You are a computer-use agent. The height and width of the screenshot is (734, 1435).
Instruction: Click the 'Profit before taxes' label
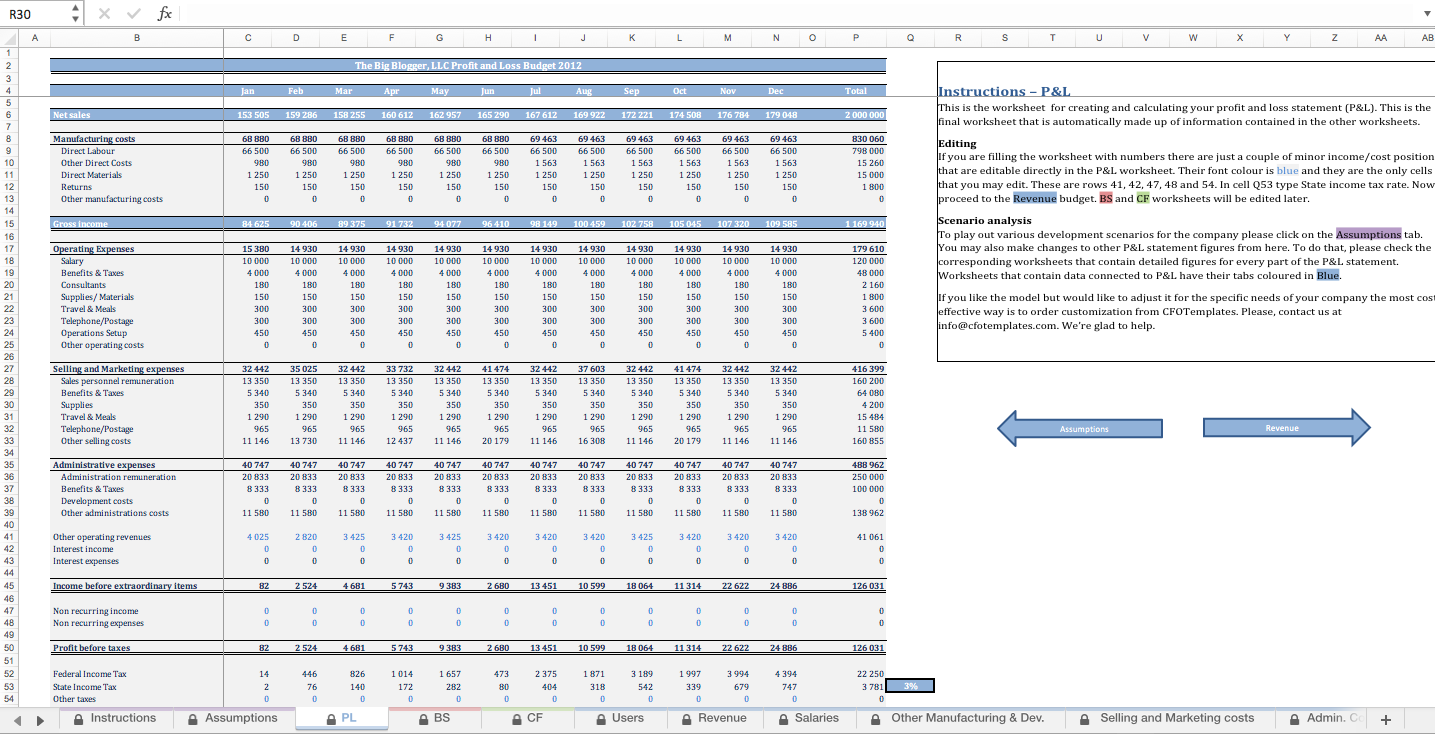92,648
